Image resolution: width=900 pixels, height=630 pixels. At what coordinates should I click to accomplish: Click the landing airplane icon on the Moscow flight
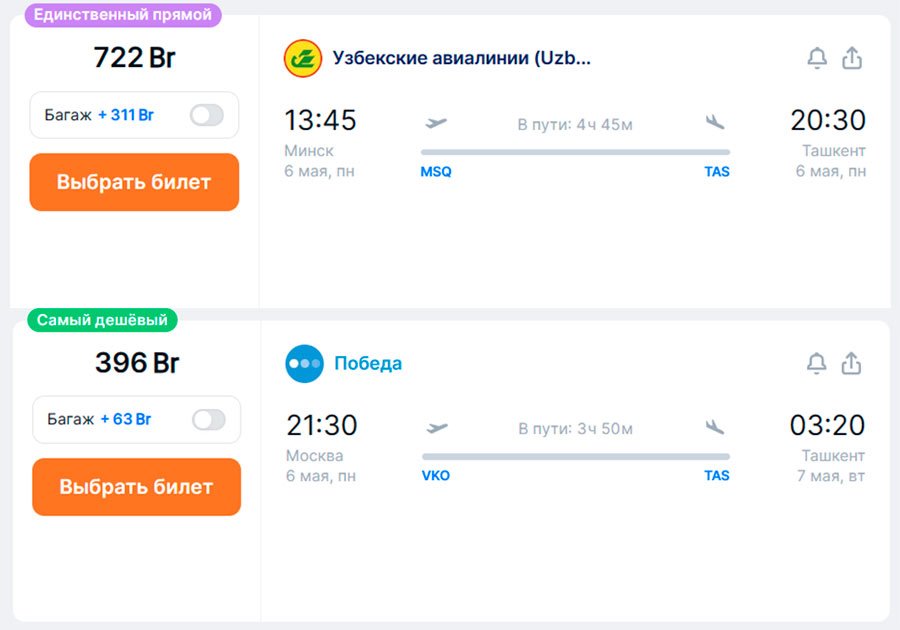(x=715, y=428)
